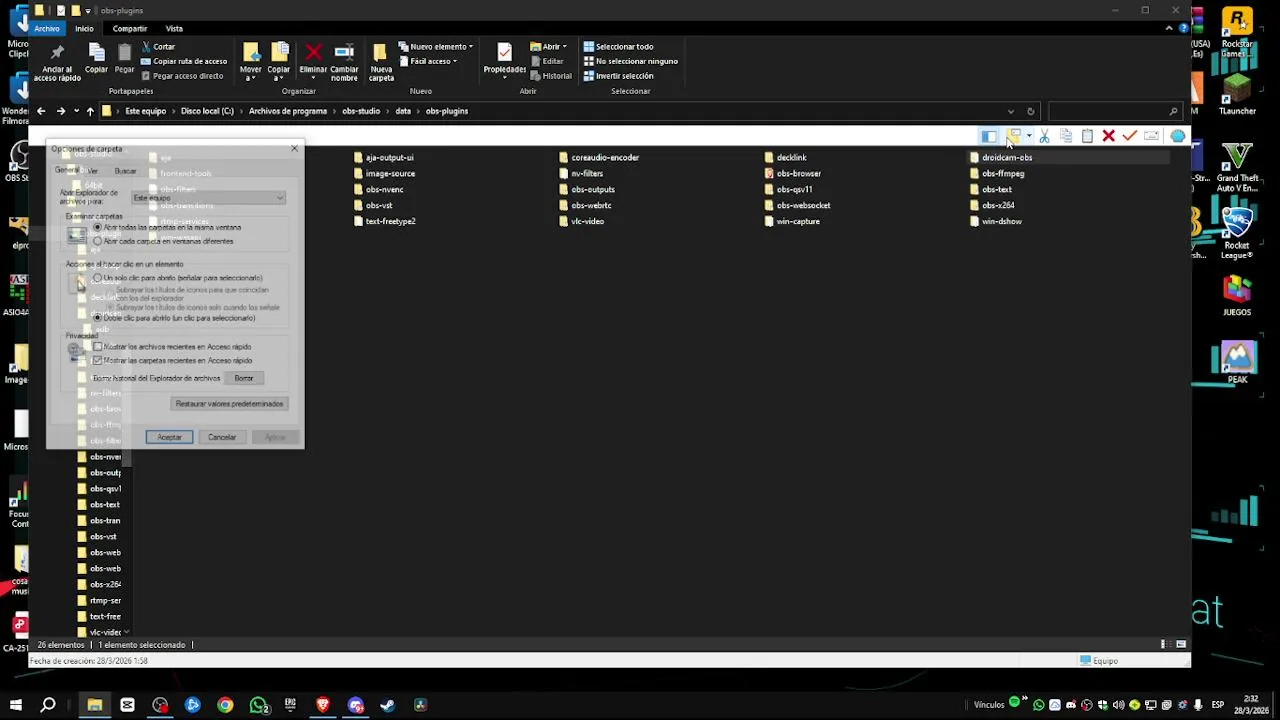
Task: Select Un solo clic para abrirlo
Action: pos(178,278)
